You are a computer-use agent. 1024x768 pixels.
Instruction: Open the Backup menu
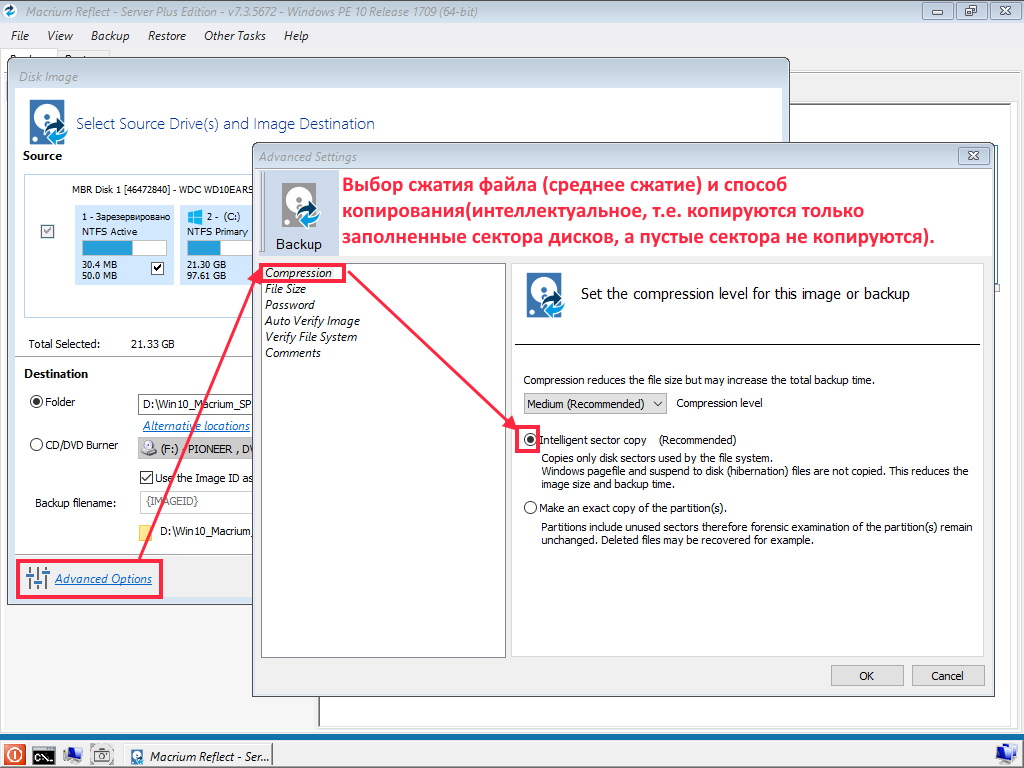pos(110,36)
